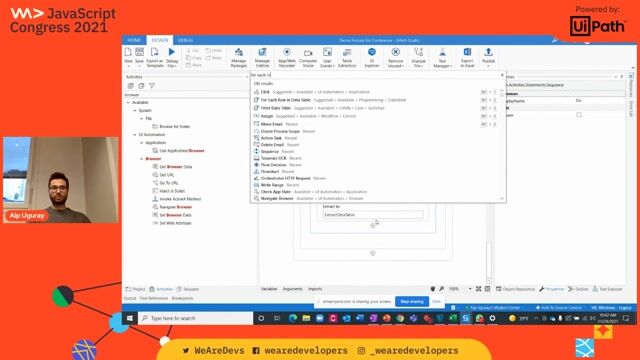
Task: Open the Project panel tab
Action: click(x=136, y=289)
